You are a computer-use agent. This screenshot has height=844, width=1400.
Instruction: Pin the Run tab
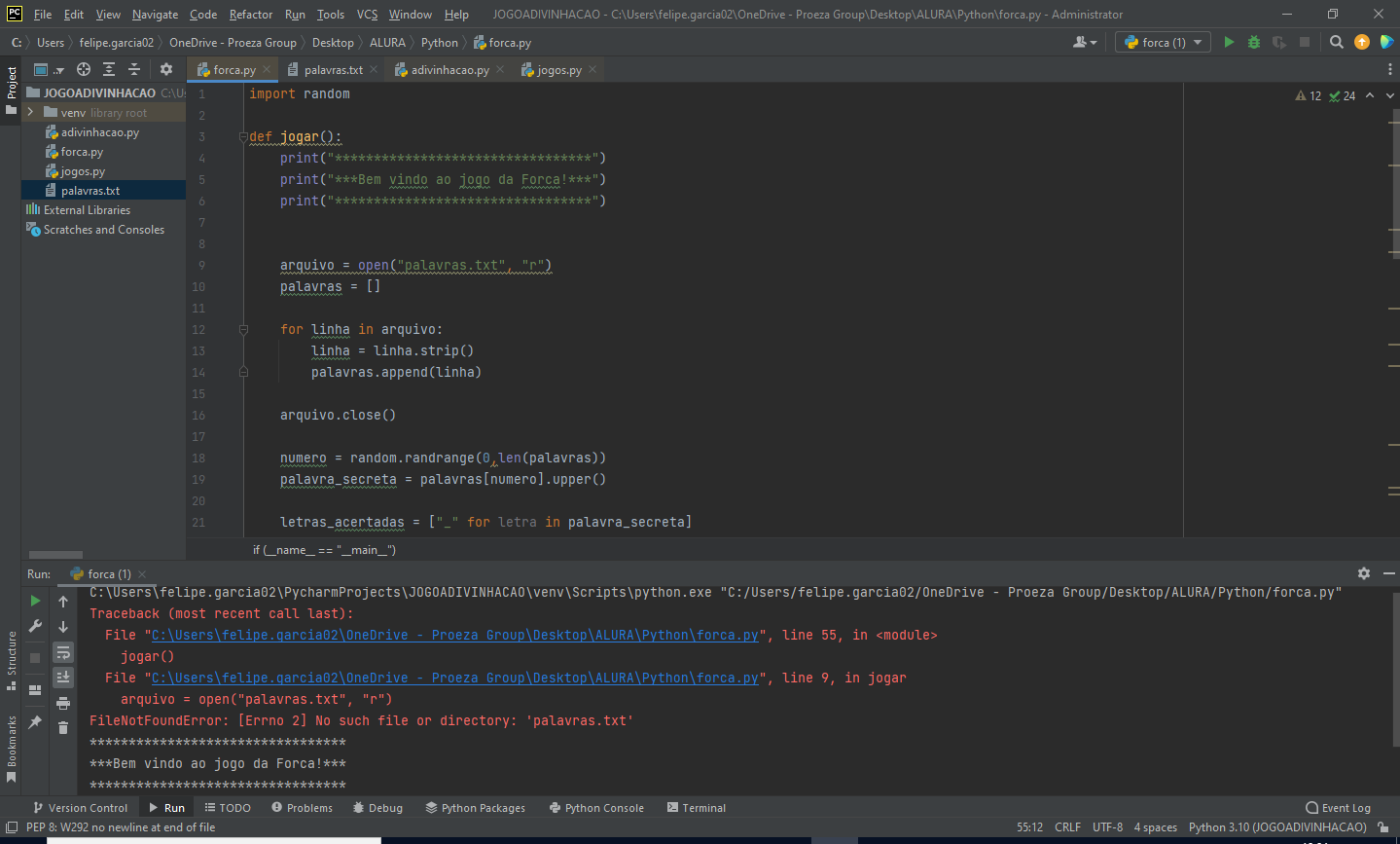point(35,721)
